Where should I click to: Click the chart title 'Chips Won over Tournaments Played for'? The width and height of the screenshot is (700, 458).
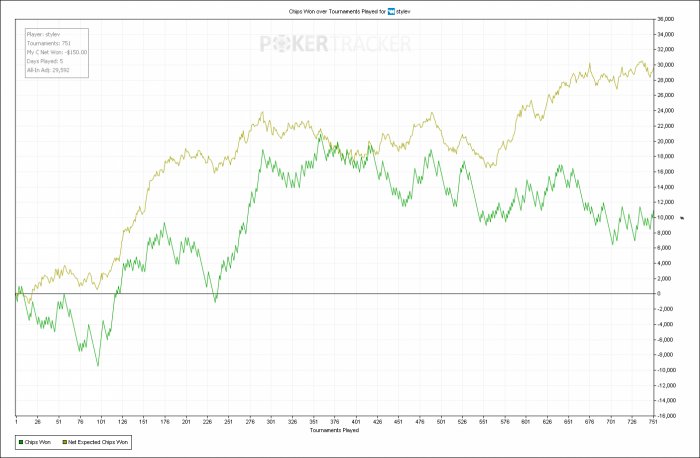337,12
